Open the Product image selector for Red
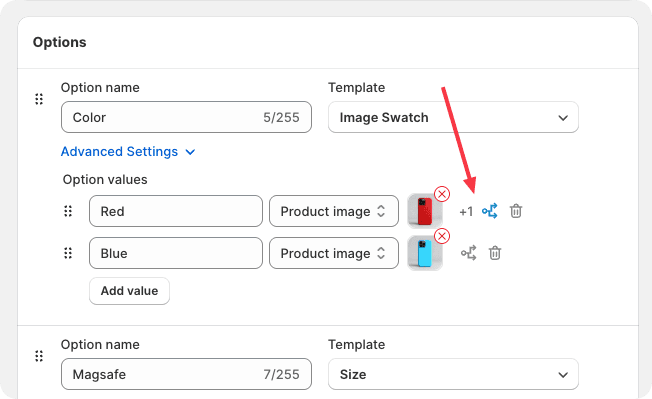Screen dimensions: 652x399 click(333, 211)
